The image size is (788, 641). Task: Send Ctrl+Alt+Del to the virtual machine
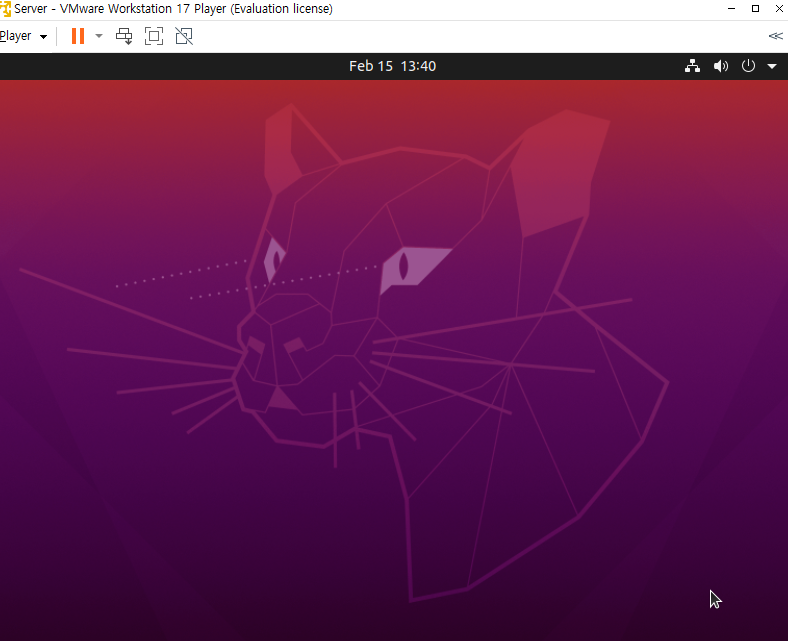pos(124,36)
